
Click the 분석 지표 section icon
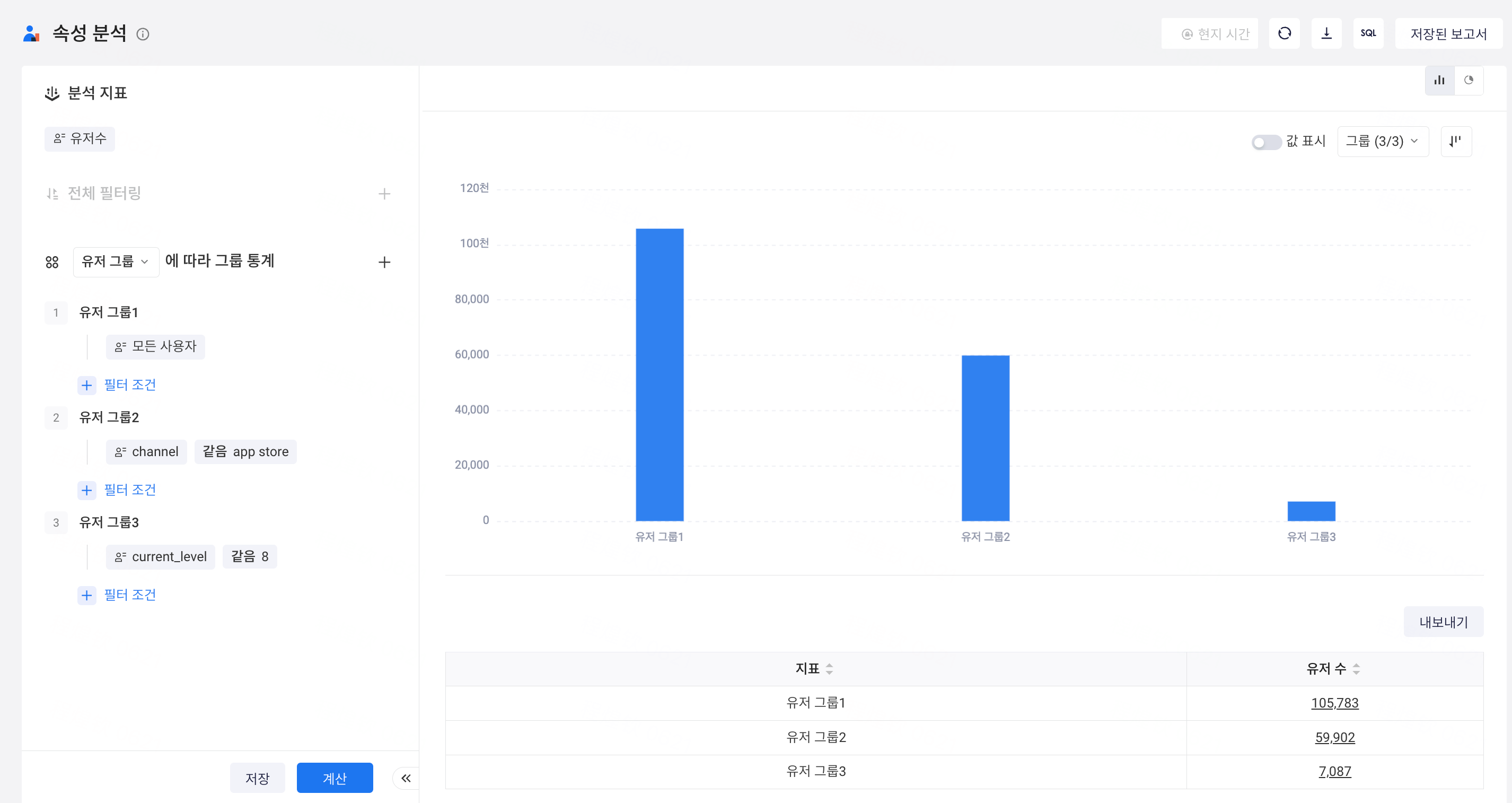52,93
